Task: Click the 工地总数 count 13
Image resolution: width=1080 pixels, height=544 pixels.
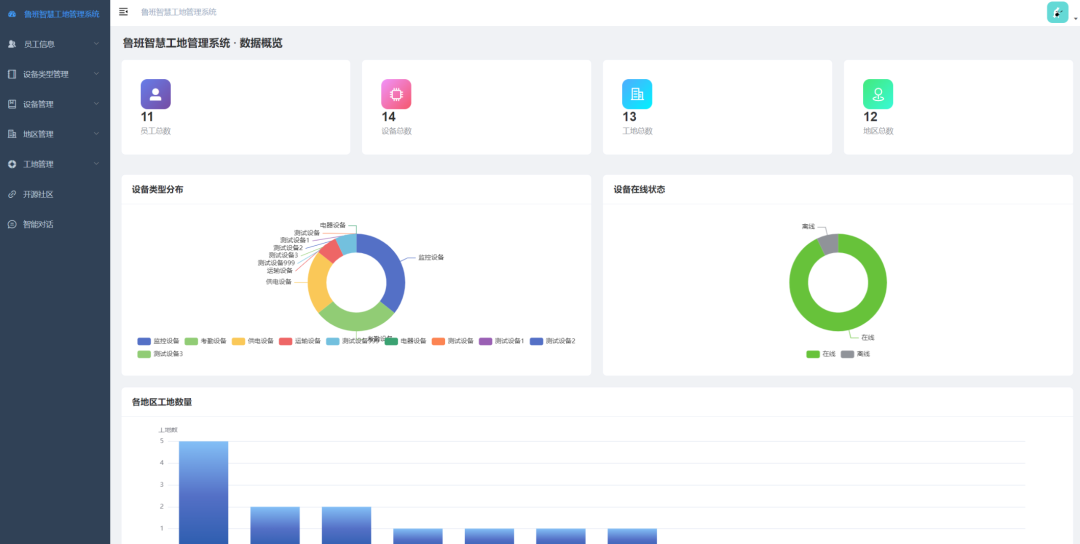Action: click(630, 117)
